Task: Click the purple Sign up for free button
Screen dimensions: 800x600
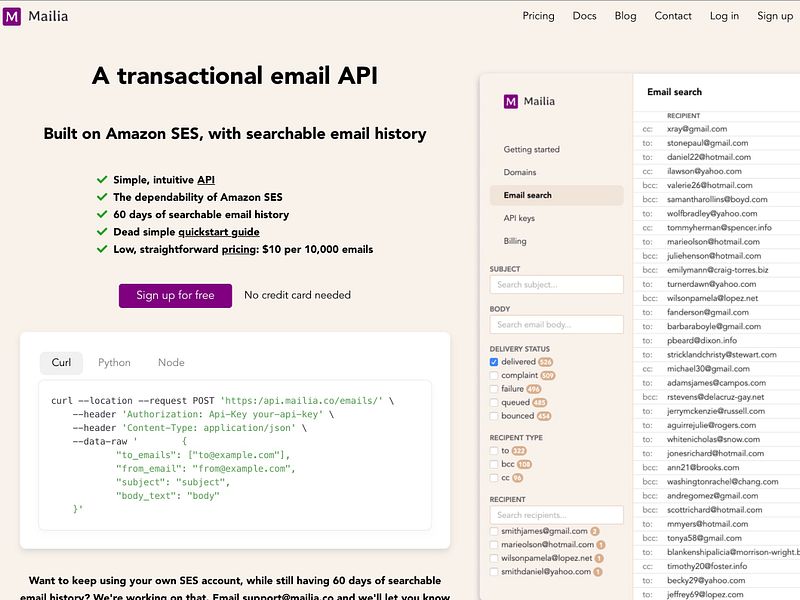Action: point(176,295)
